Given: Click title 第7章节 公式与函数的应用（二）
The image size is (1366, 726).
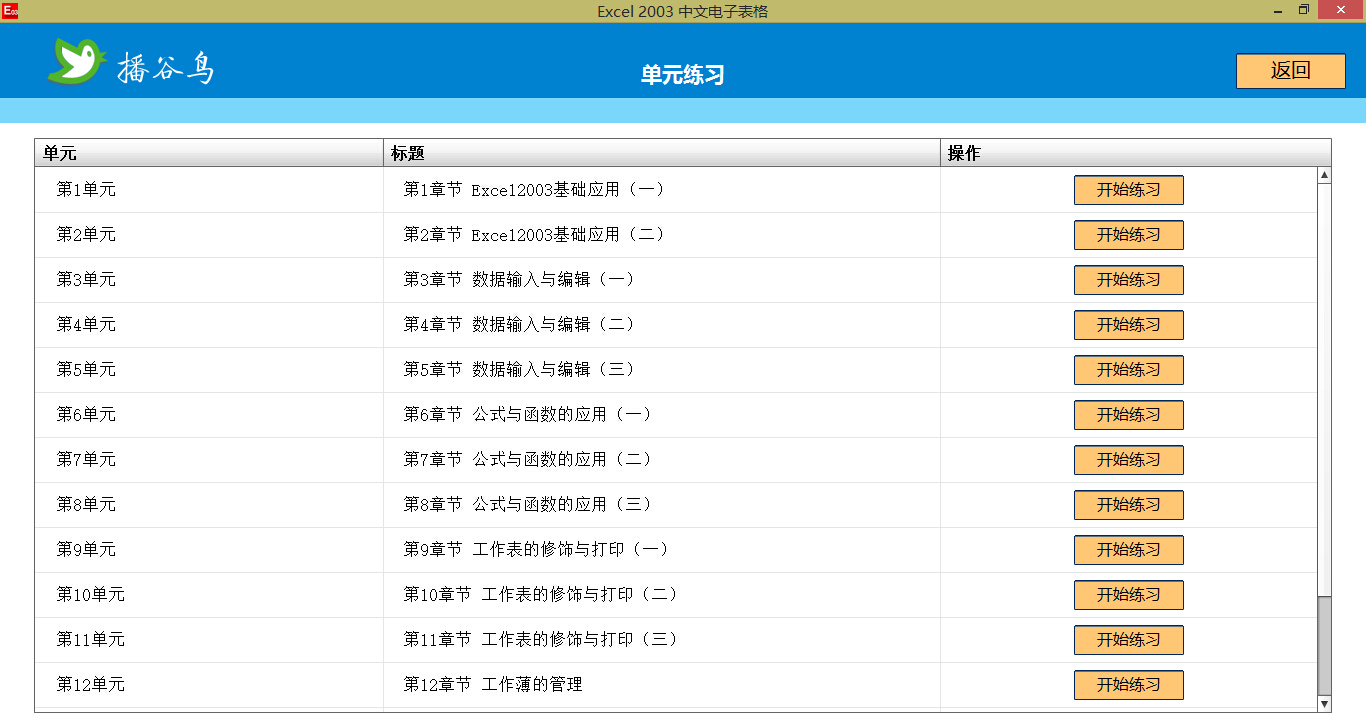Looking at the screenshot, I should click(529, 459).
